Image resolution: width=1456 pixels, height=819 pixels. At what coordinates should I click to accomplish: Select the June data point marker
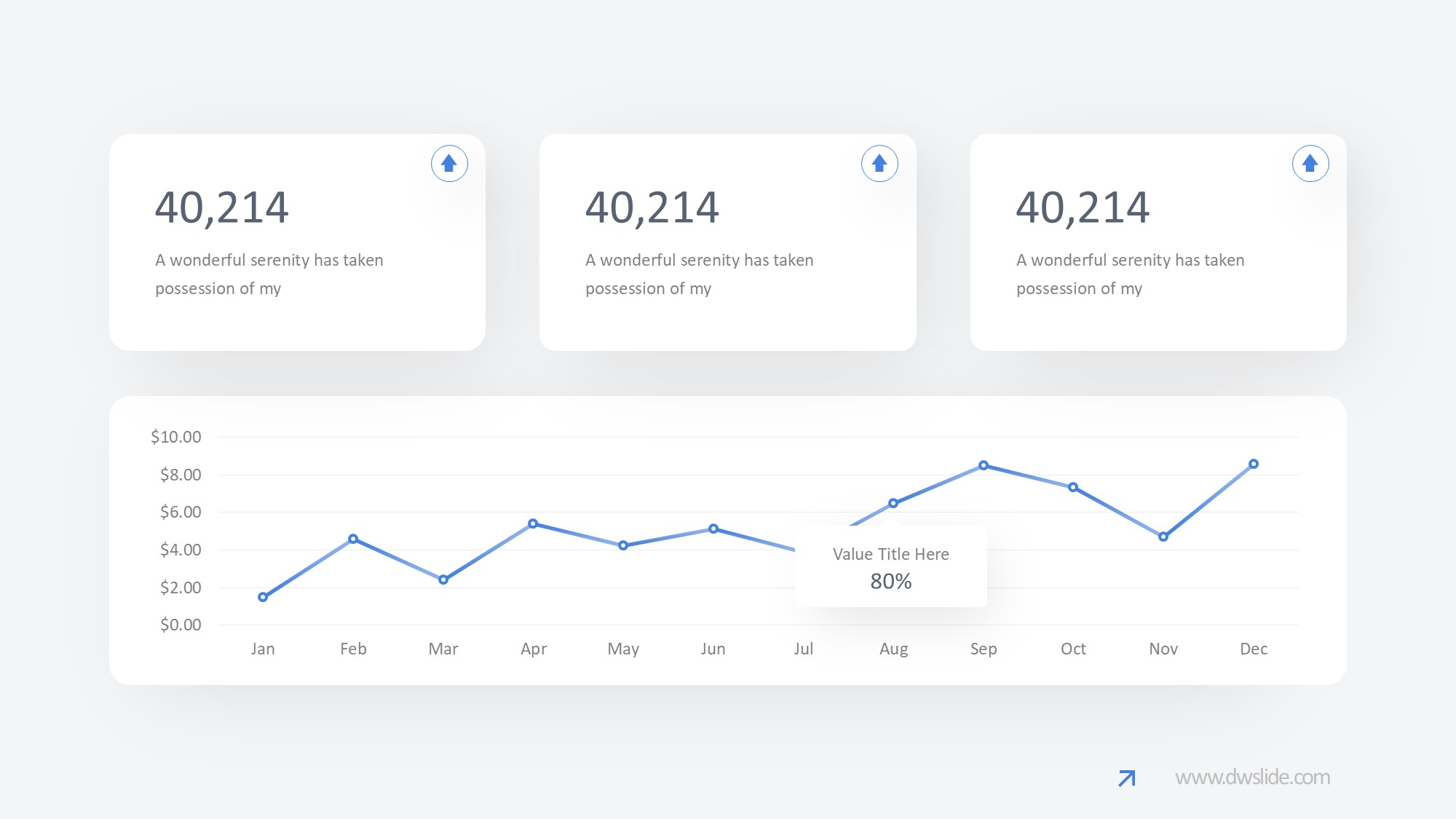tap(713, 529)
